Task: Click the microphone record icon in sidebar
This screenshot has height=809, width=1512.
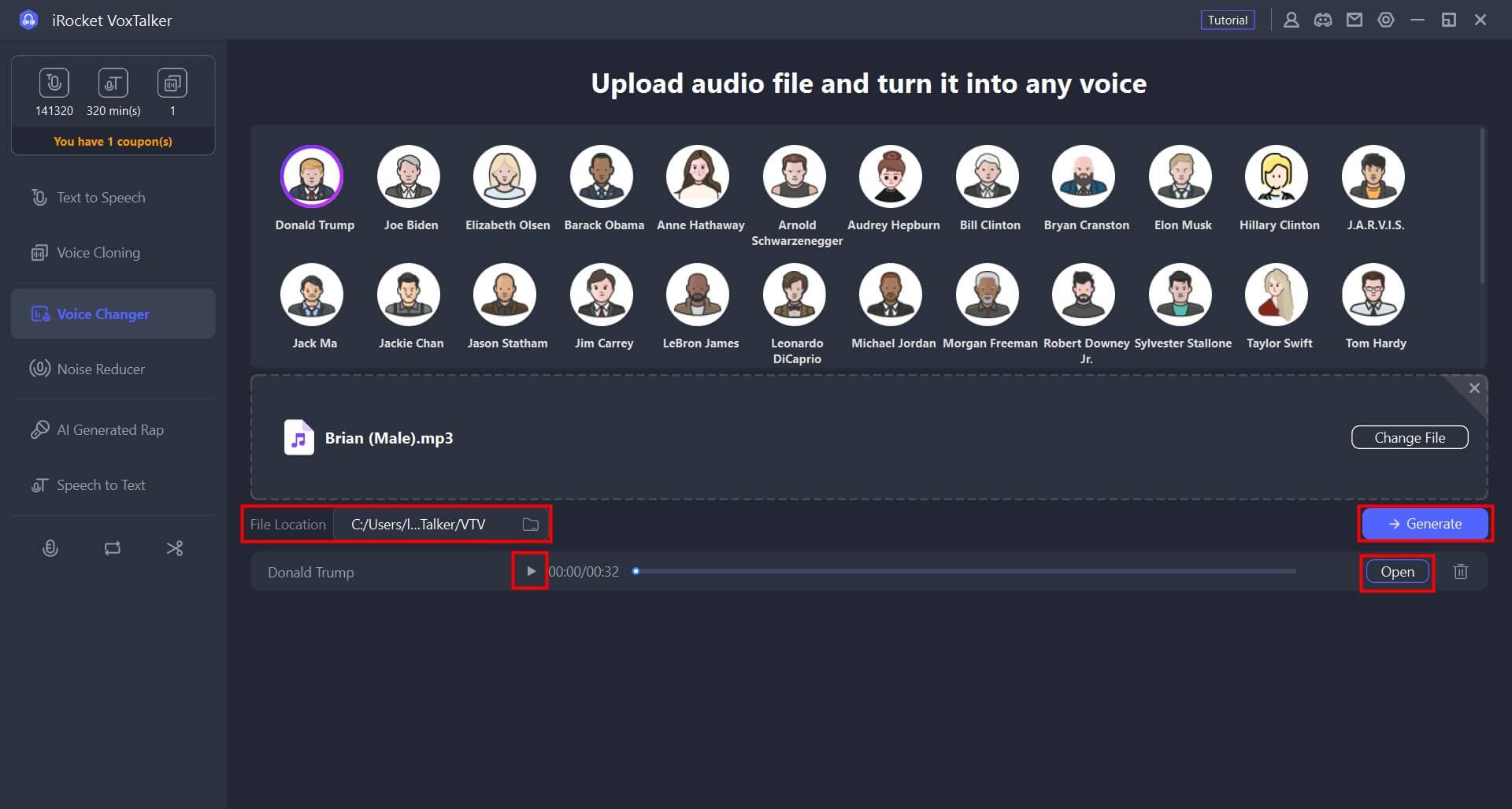Action: [x=50, y=548]
